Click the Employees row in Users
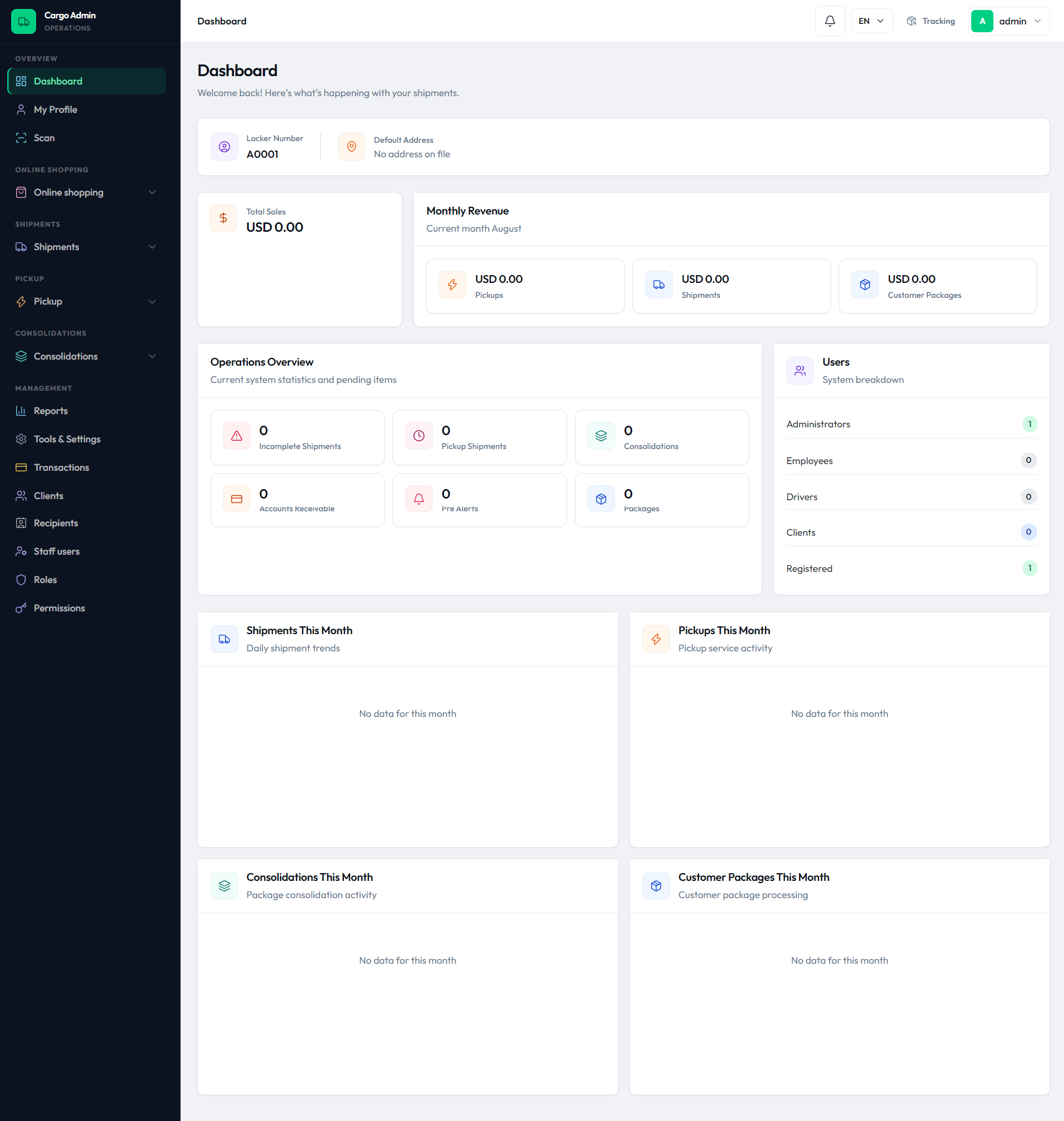This screenshot has width=1064, height=1121. point(911,461)
